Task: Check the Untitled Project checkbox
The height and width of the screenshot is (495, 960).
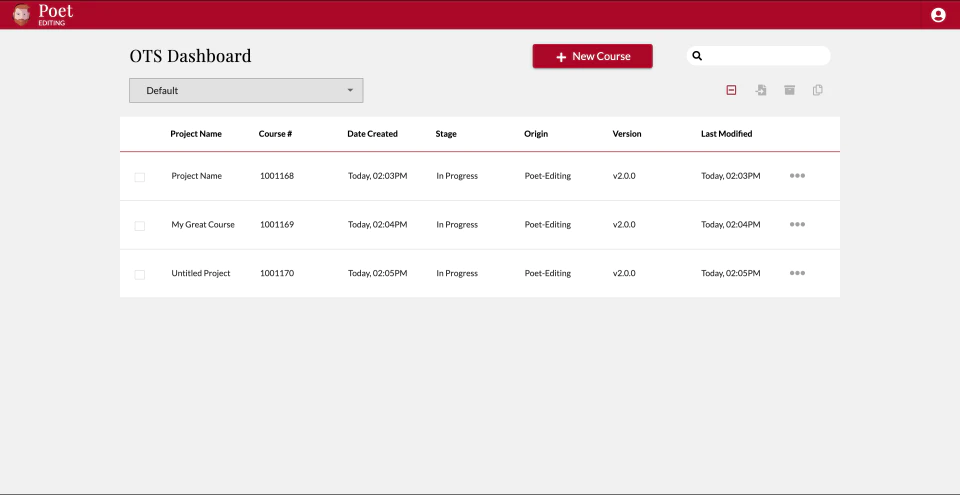Action: pyautogui.click(x=140, y=275)
